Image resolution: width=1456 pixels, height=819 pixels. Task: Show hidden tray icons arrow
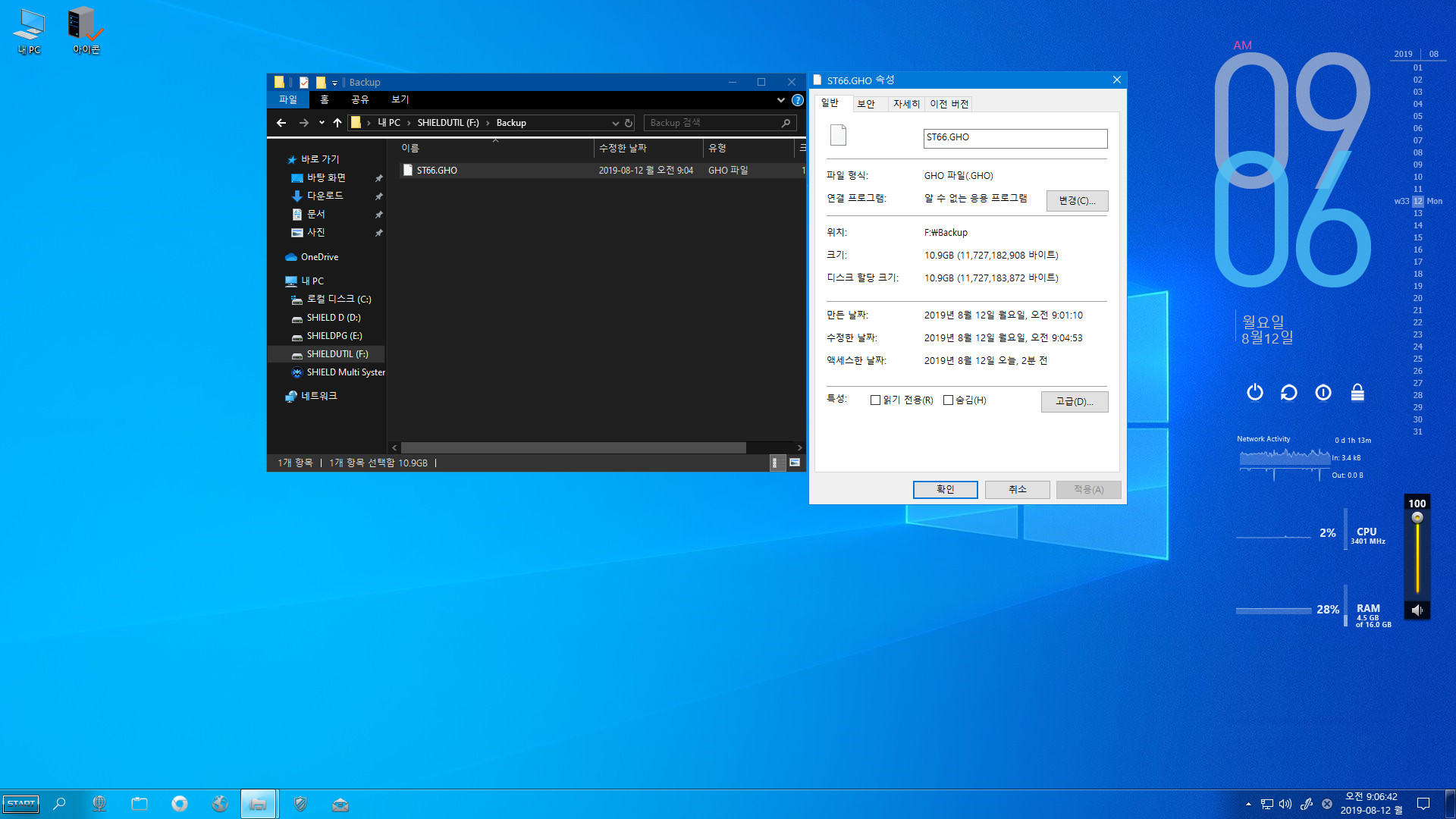coord(1248,804)
